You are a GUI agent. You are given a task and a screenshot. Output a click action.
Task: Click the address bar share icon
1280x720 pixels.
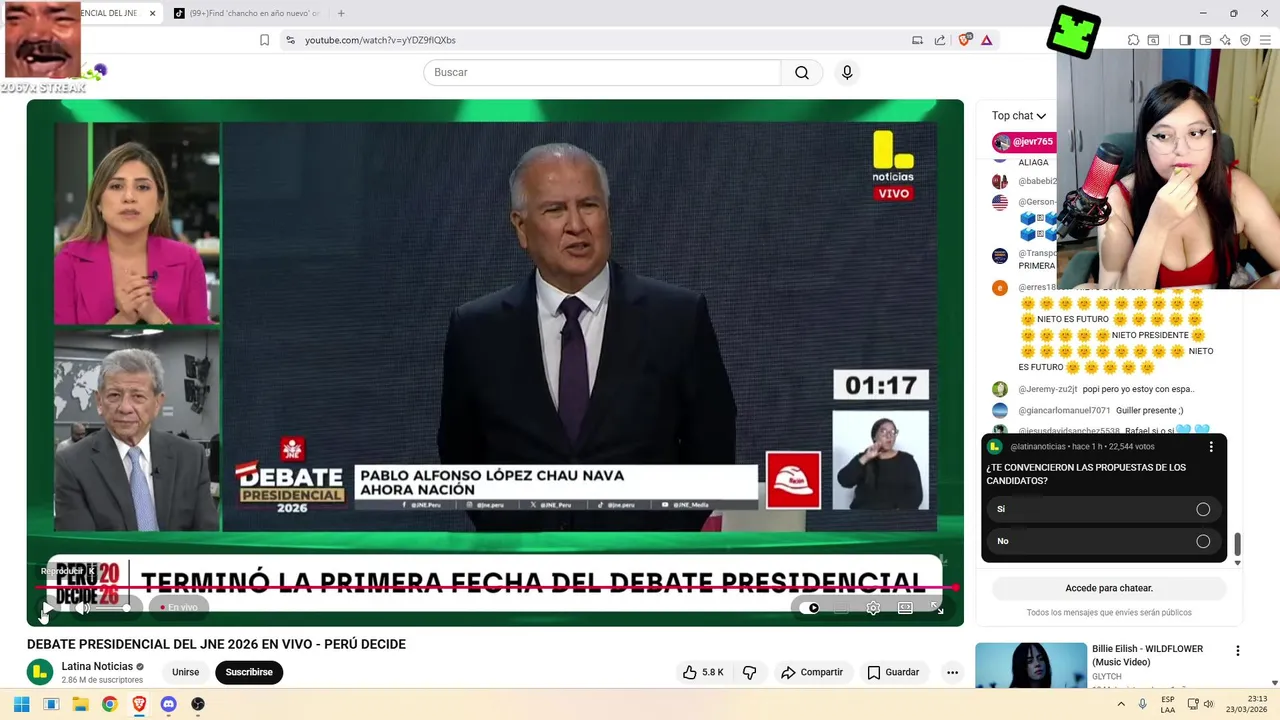pos(940,40)
